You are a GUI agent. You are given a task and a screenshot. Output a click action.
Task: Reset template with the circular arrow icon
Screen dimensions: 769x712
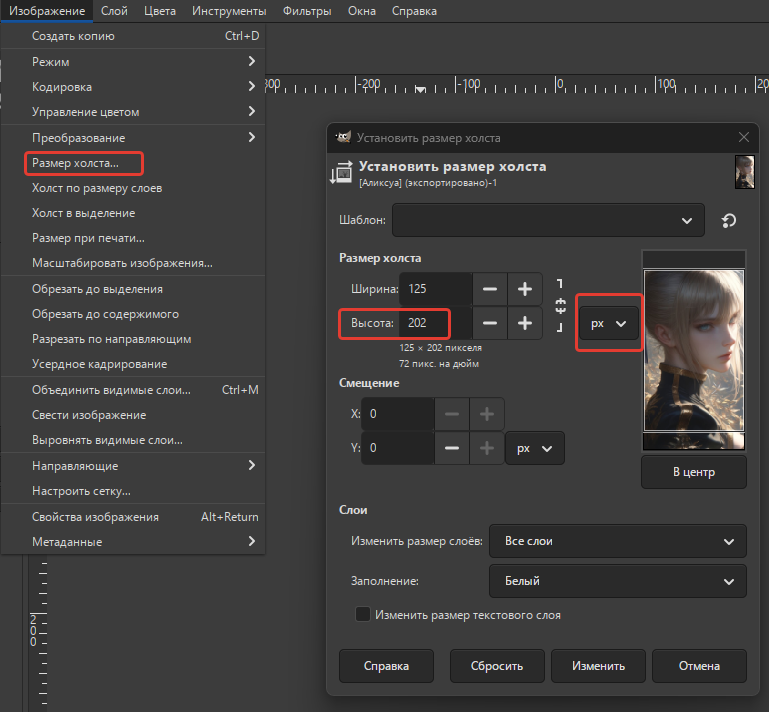pos(729,221)
